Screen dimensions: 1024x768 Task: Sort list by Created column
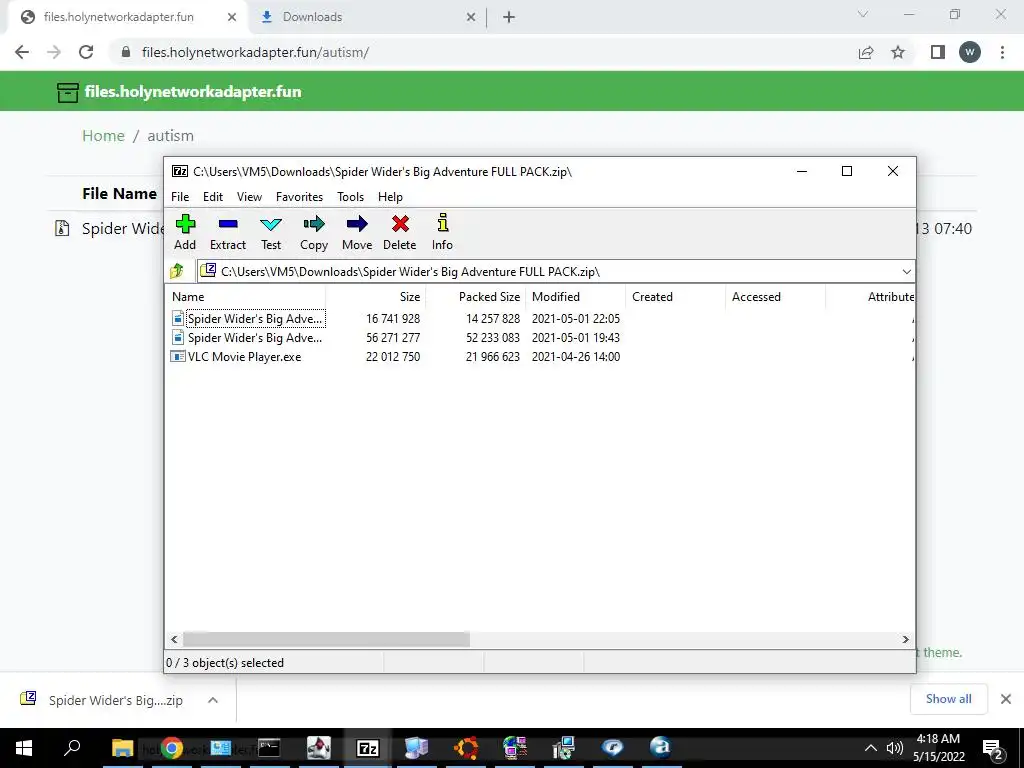click(x=676, y=296)
